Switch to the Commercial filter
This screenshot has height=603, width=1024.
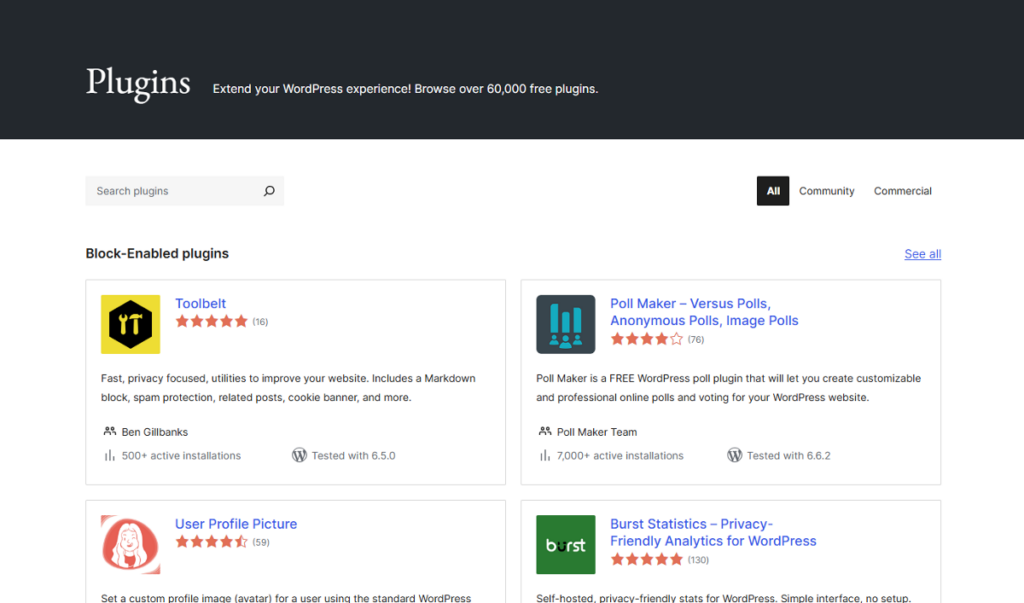(903, 191)
